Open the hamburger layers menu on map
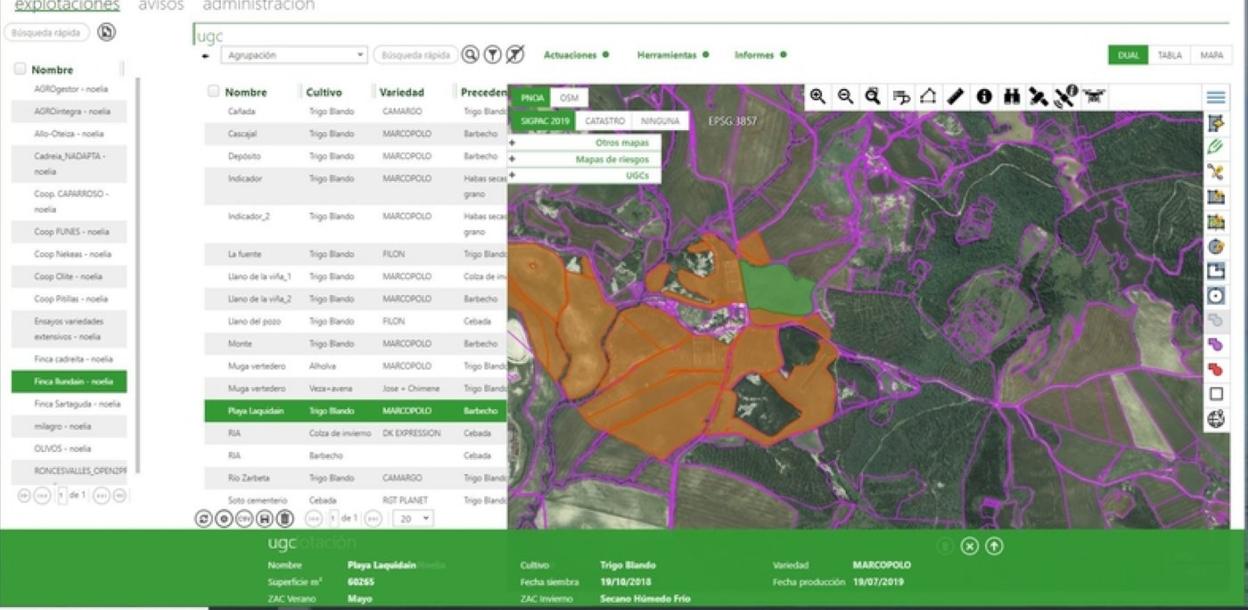Image resolution: width=1248 pixels, height=610 pixels. [x=1216, y=97]
